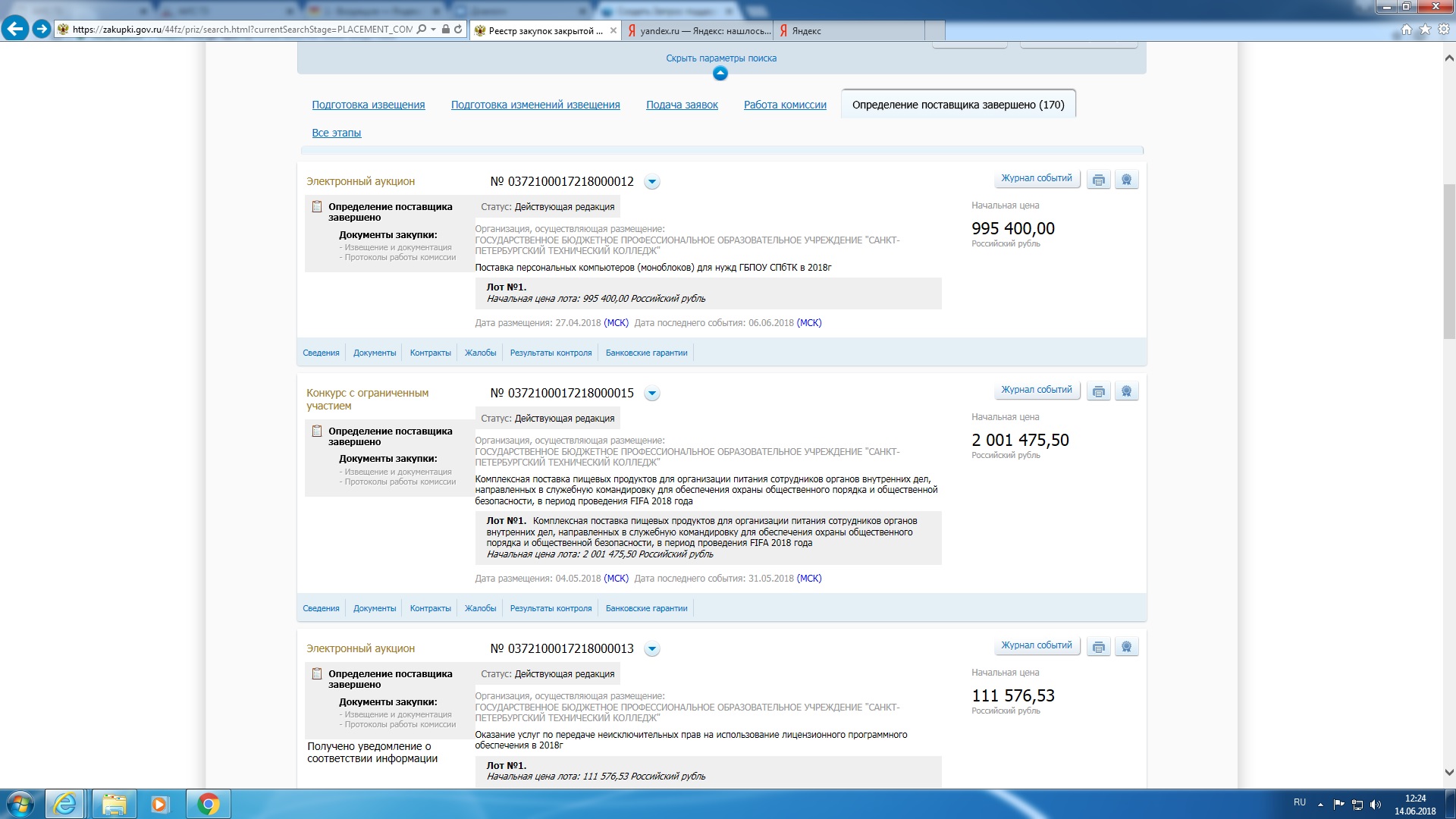1456x819 pixels.
Task: Open 'Контракты' for purchase 0372100017218000015
Action: click(x=430, y=608)
